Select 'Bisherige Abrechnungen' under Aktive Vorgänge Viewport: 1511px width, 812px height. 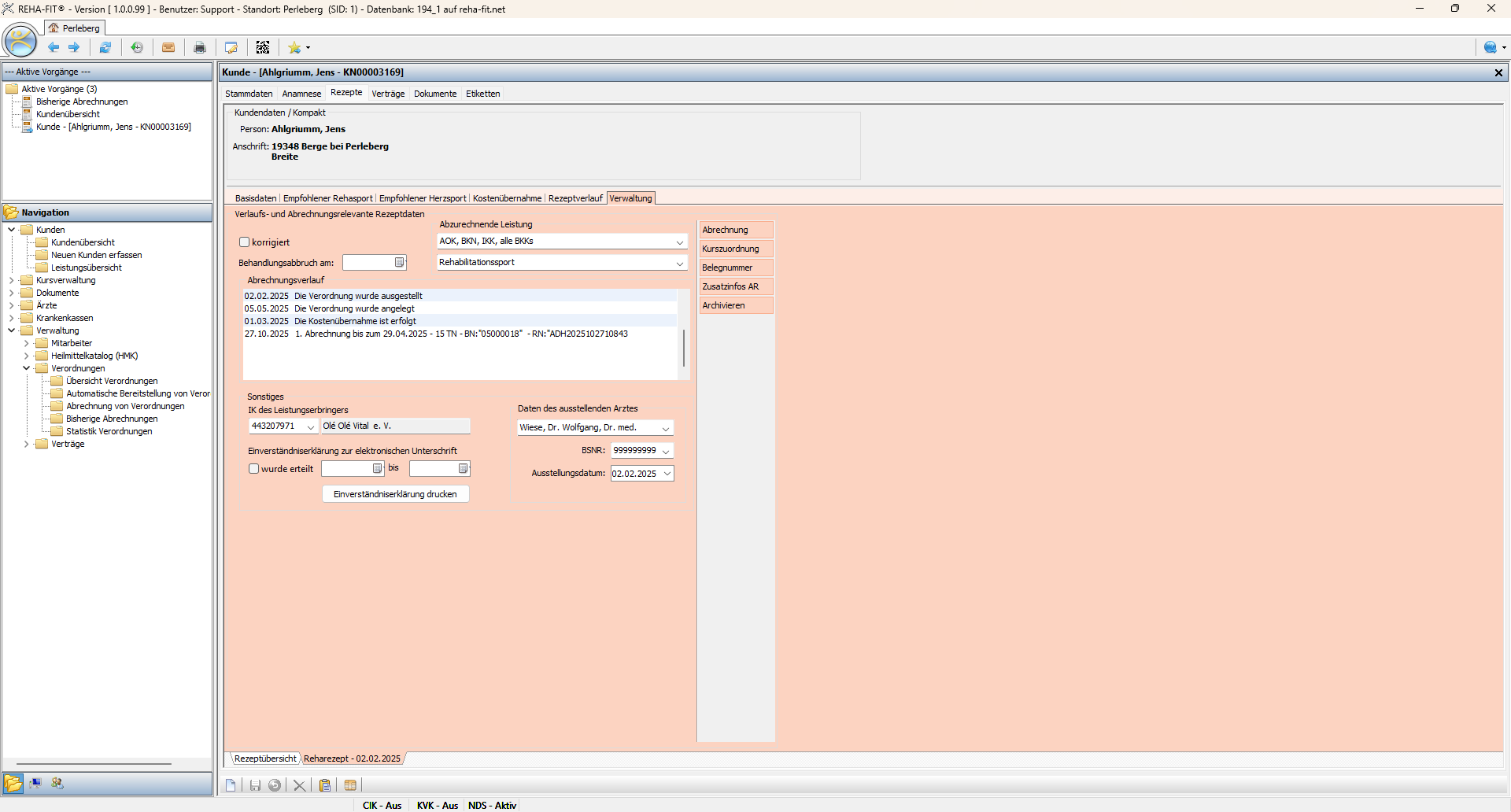tap(82, 101)
